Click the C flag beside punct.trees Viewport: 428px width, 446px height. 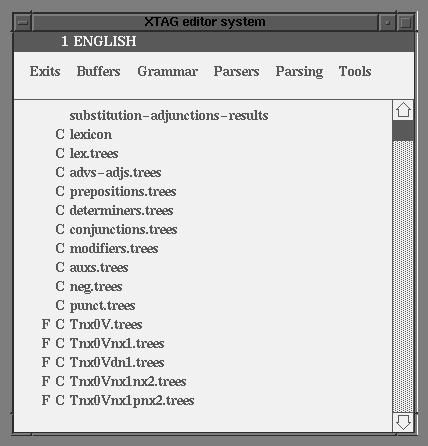(60, 305)
